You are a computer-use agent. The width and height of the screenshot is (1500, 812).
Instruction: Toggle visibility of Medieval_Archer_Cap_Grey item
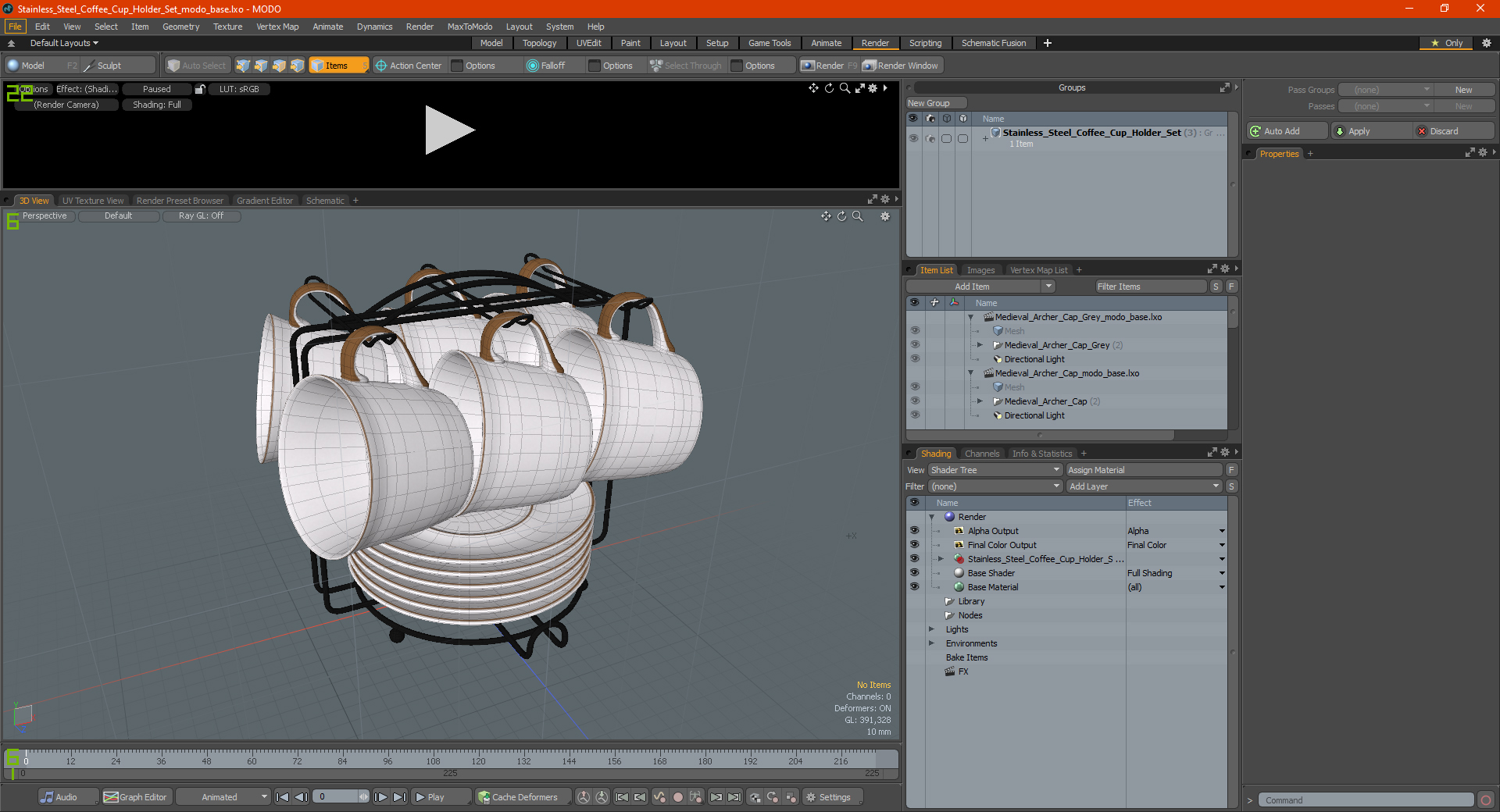click(915, 345)
